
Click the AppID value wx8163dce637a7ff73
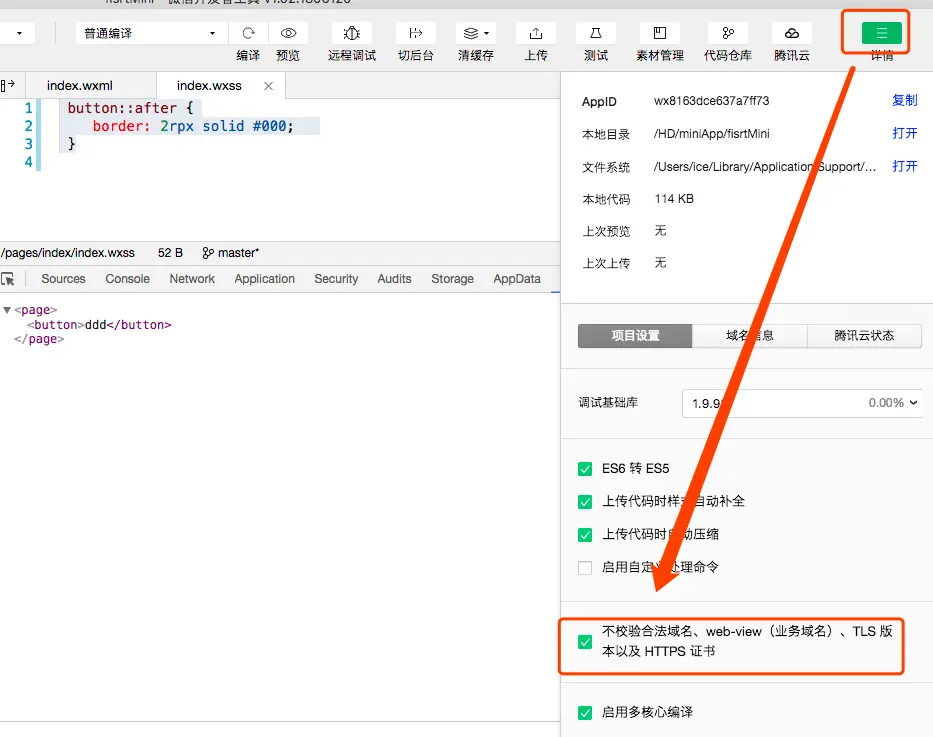(x=711, y=101)
